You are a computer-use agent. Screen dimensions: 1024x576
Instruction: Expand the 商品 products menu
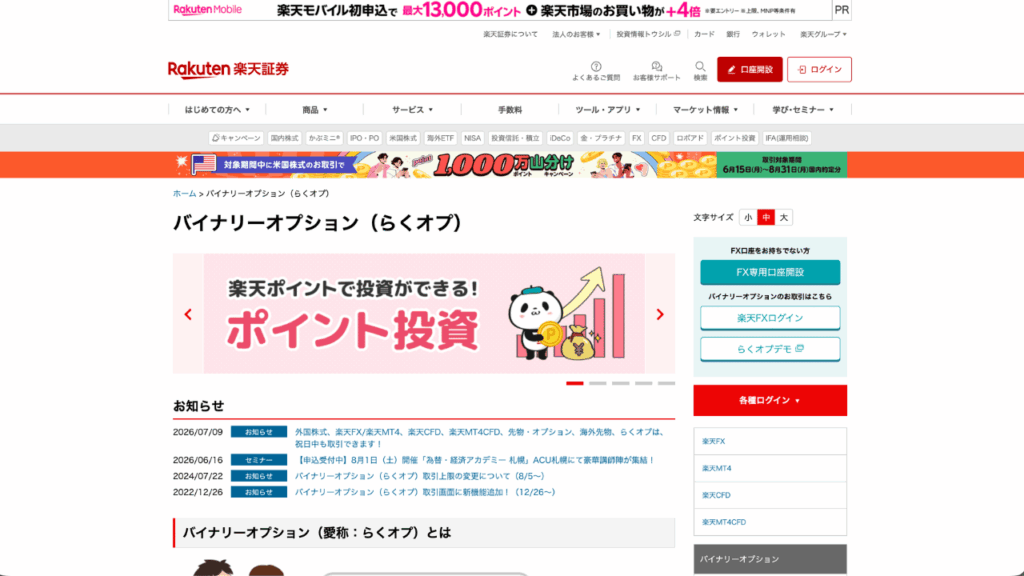tap(315, 110)
